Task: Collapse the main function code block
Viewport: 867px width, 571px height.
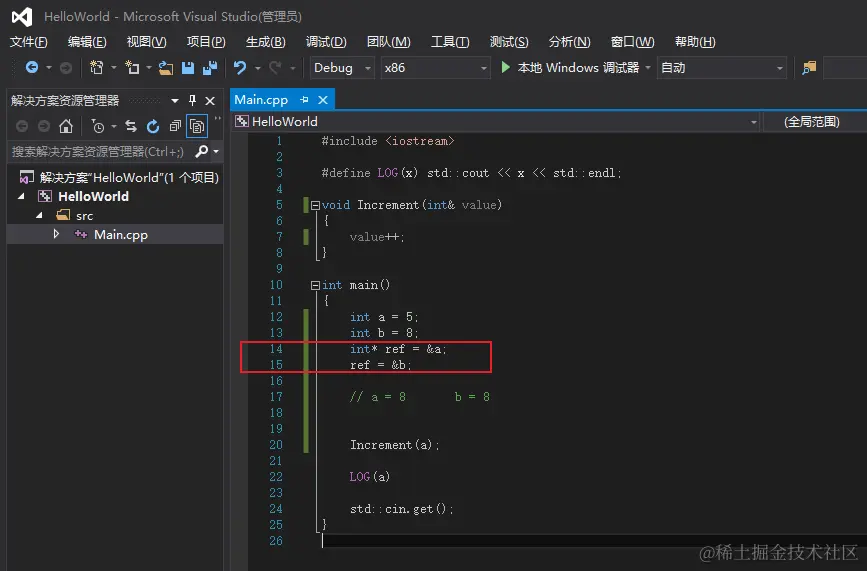Action: point(315,285)
